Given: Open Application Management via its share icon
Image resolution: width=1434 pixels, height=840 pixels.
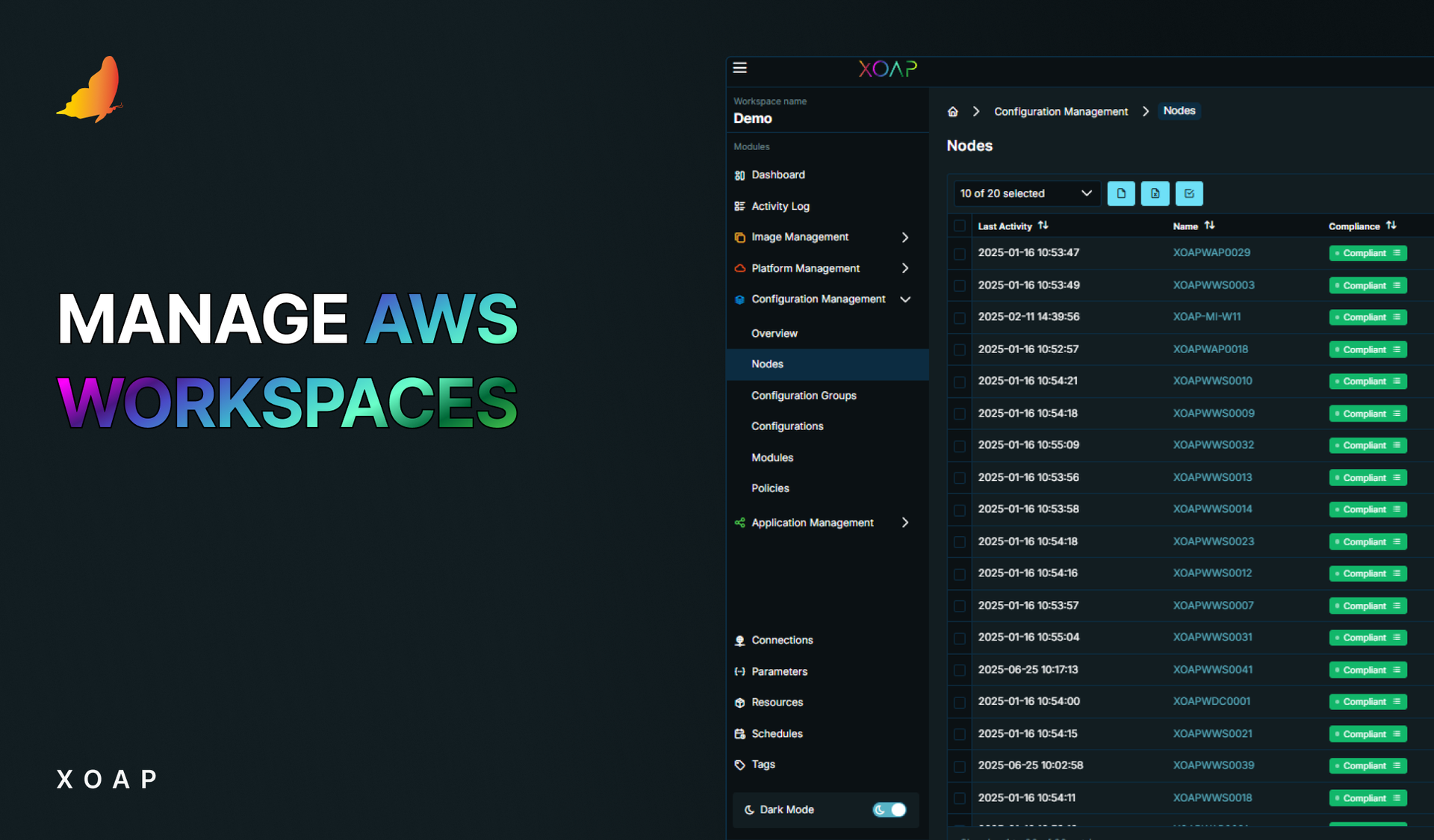Looking at the screenshot, I should 740,523.
